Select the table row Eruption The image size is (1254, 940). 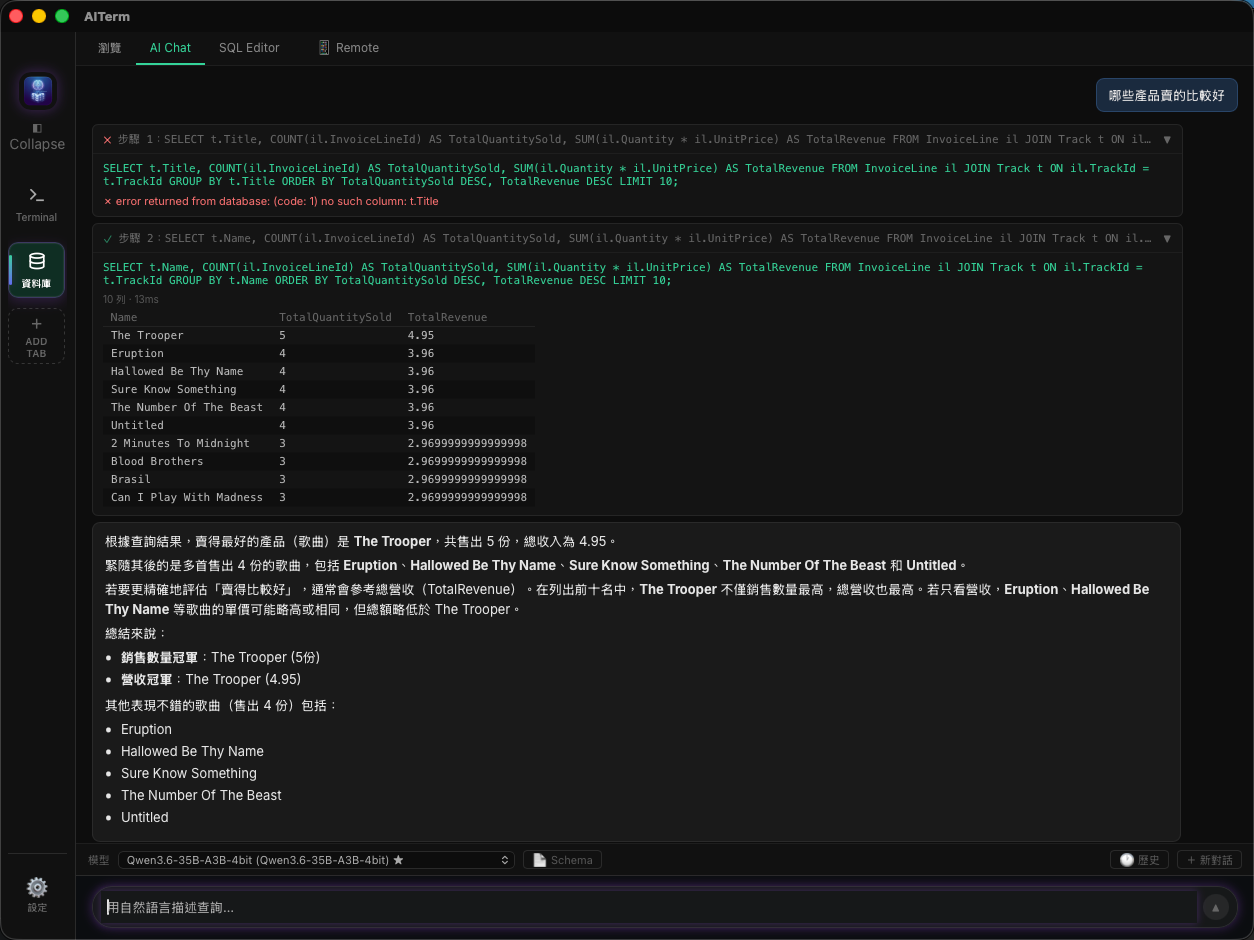pos(320,354)
